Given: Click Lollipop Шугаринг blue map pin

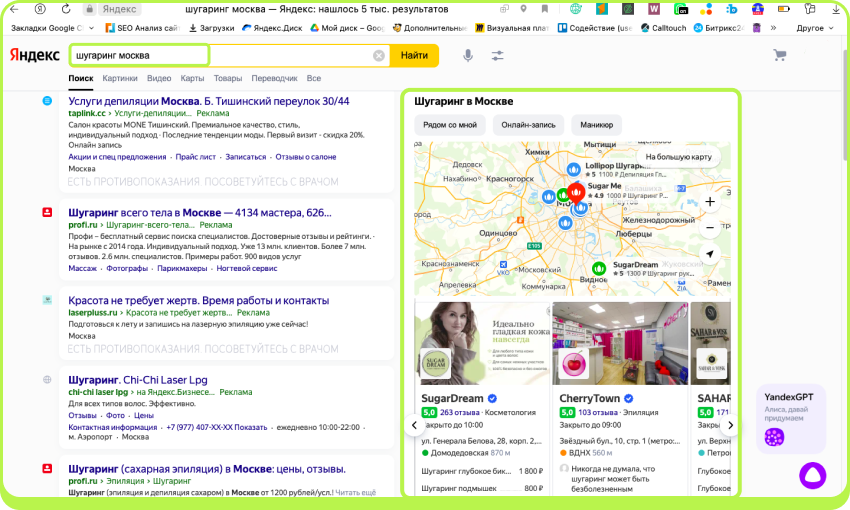Looking at the screenshot, I should tap(574, 170).
